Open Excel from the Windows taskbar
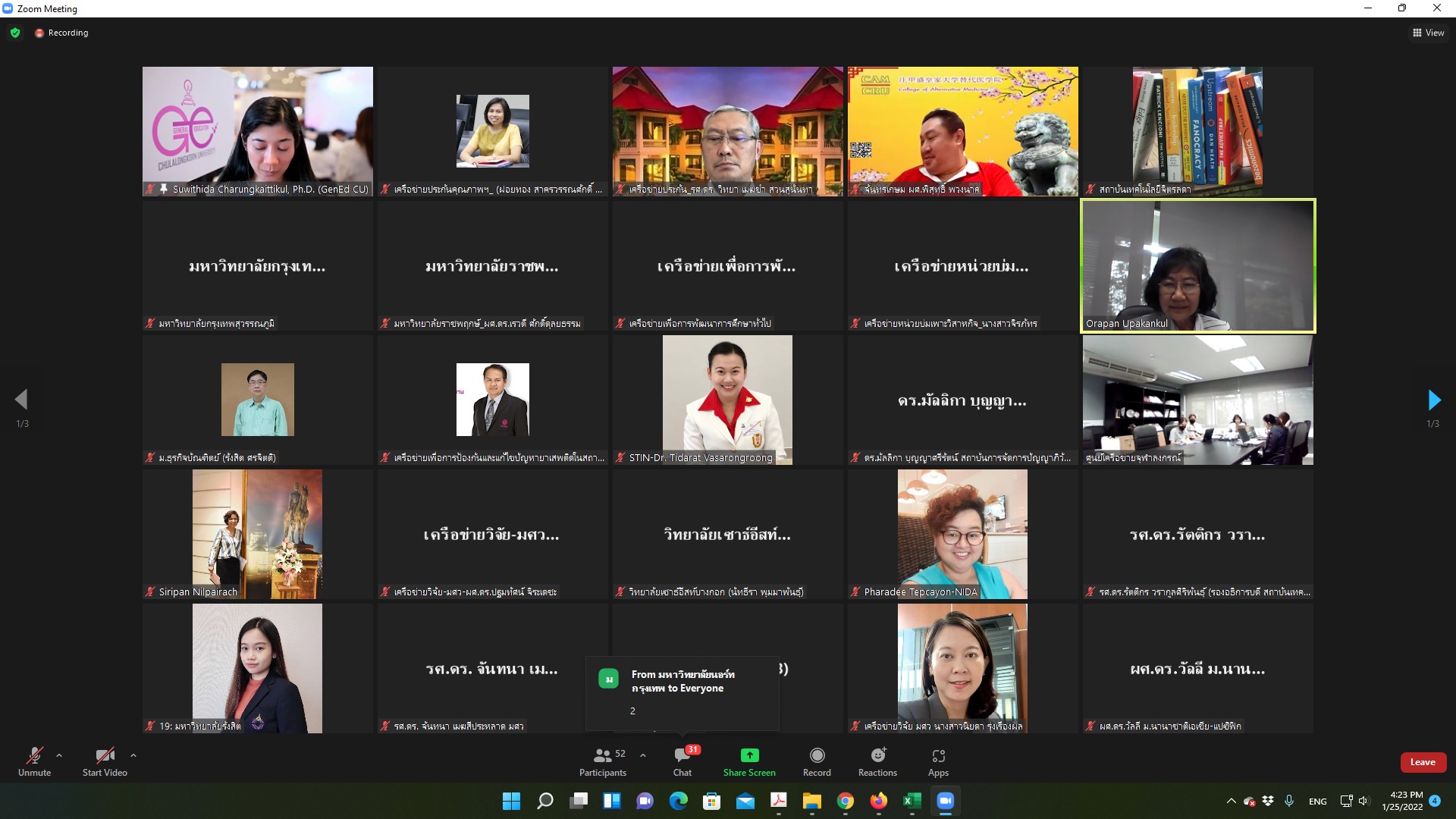Screen dimensions: 1456x819 (912, 801)
